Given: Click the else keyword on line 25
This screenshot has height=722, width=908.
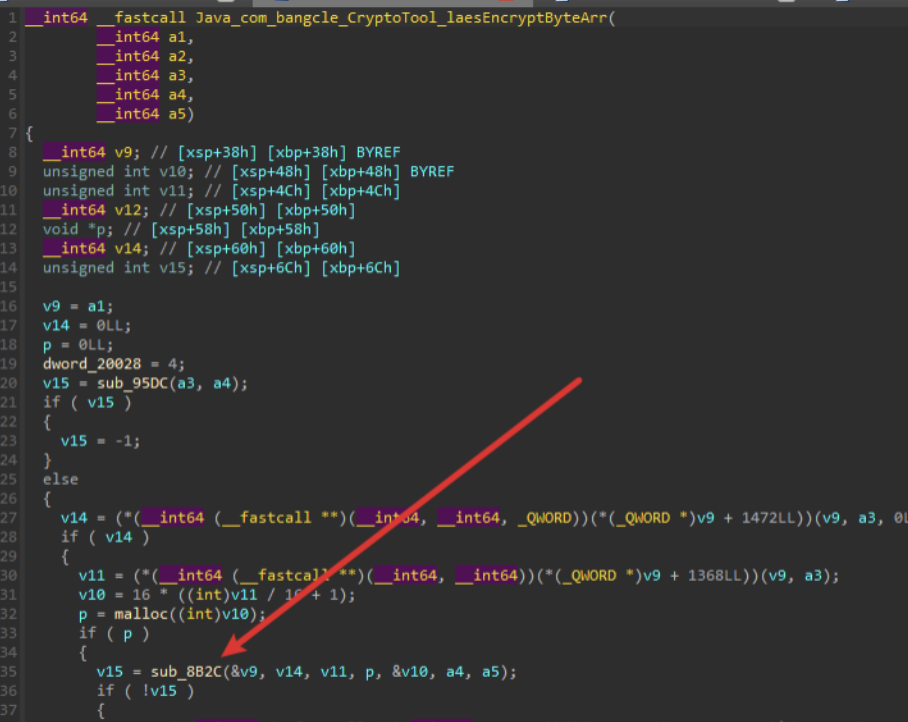Looking at the screenshot, I should point(61,479).
